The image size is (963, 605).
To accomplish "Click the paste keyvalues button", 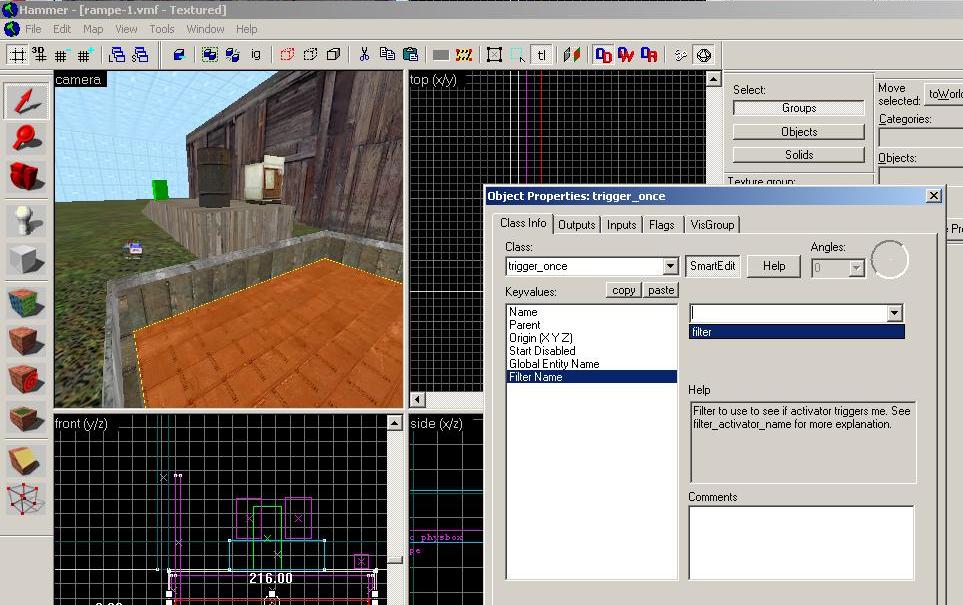I will (661, 290).
